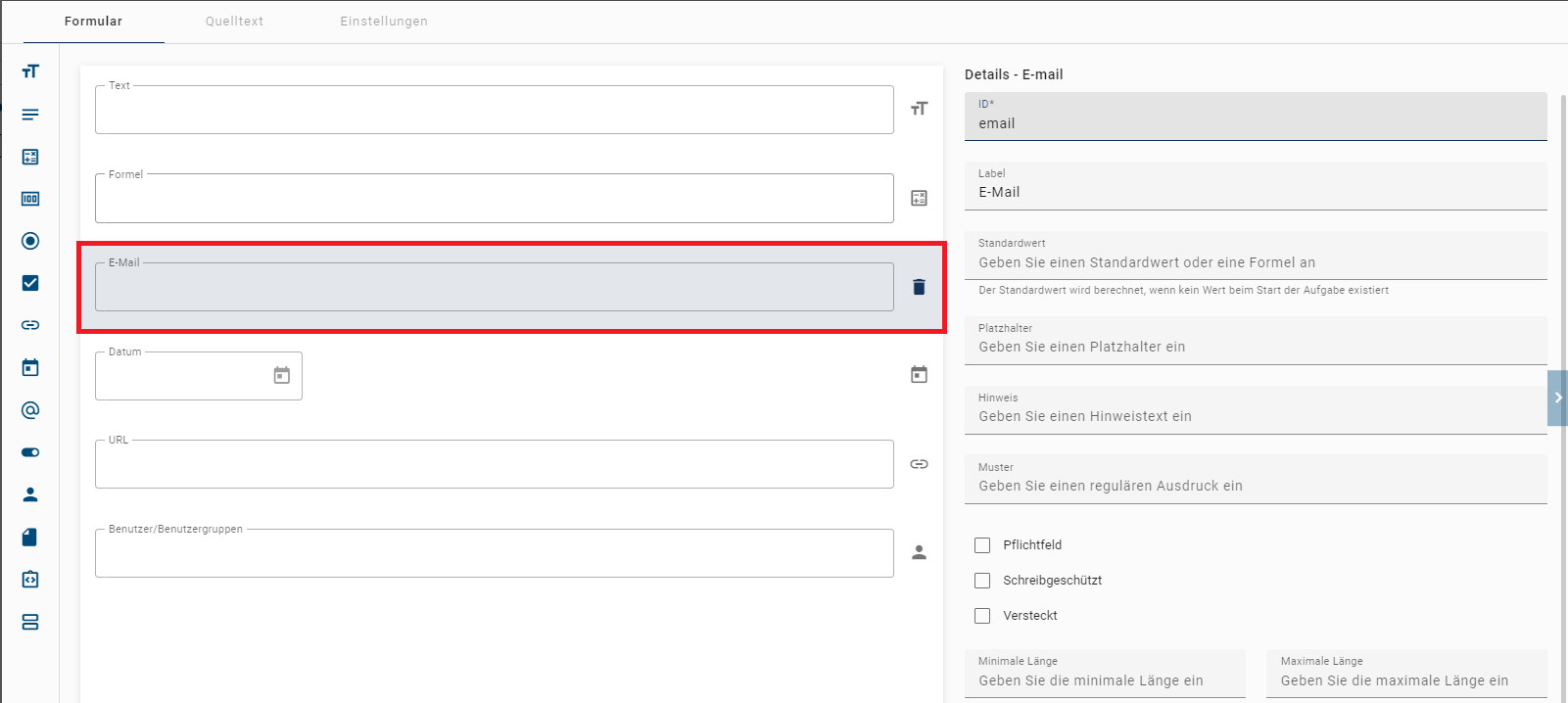Pick the checkbox element in sidebar
The height and width of the screenshot is (703, 1568).
pyautogui.click(x=30, y=283)
